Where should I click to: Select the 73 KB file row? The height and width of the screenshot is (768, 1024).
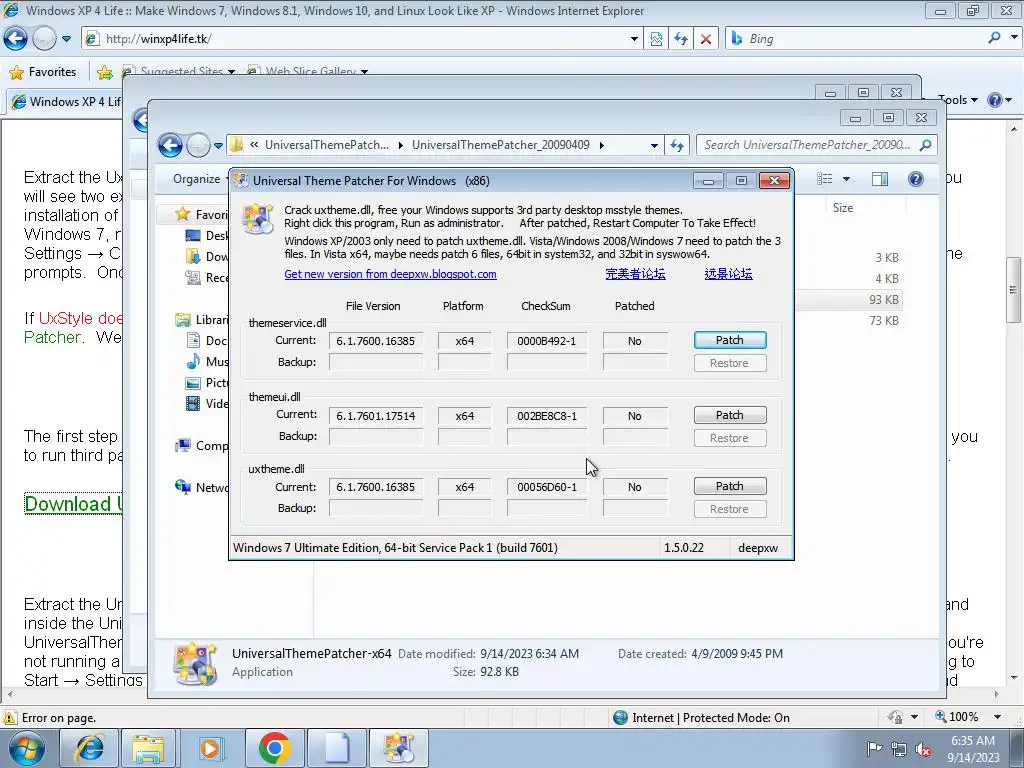tap(849, 321)
